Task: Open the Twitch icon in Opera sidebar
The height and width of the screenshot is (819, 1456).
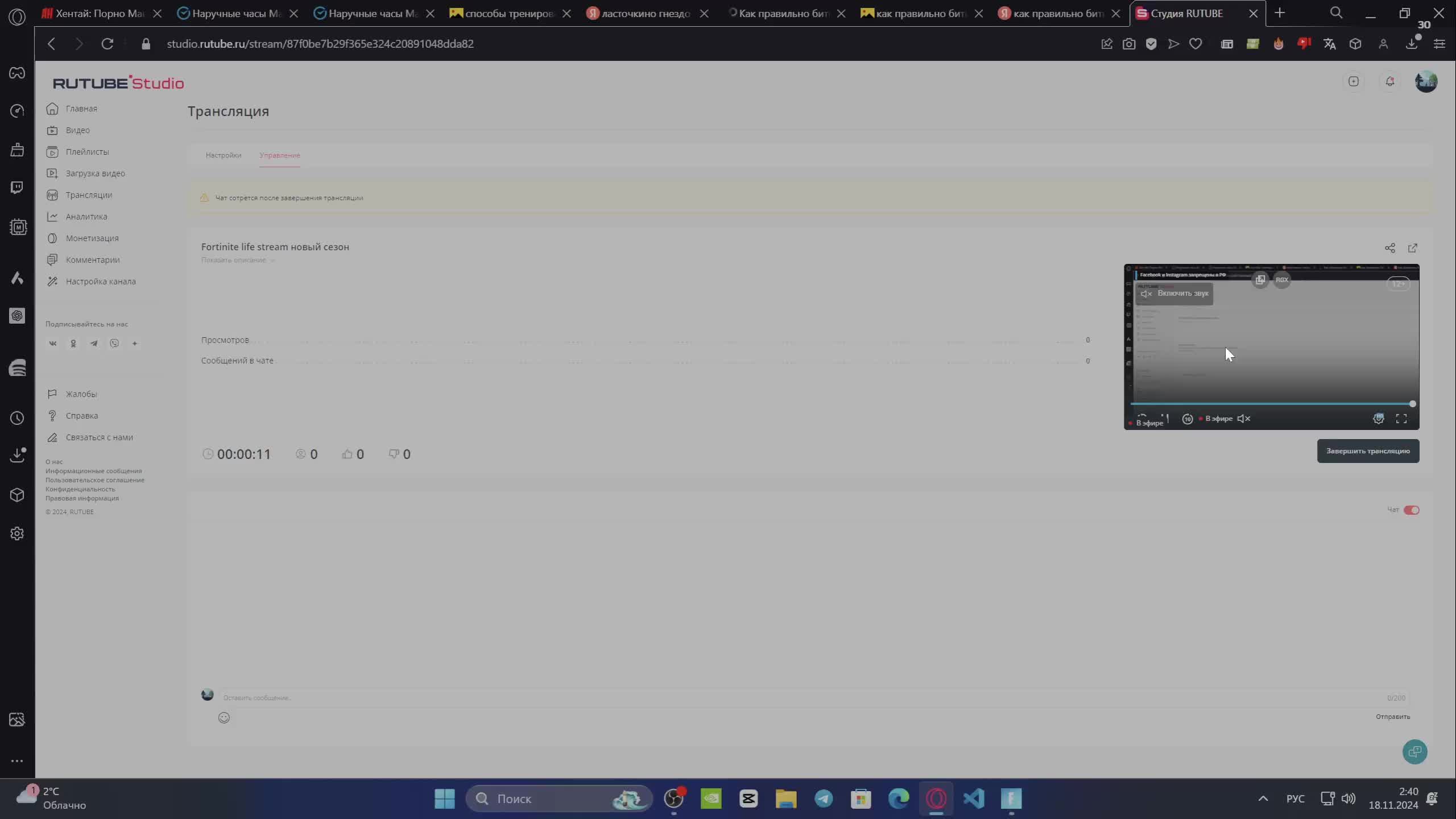Action: (x=17, y=188)
